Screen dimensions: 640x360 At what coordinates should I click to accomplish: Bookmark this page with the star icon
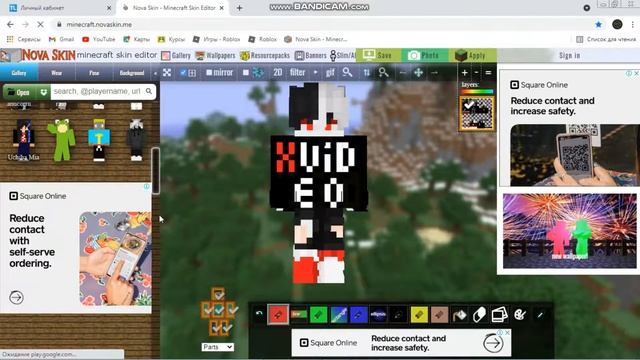[x=598, y=24]
